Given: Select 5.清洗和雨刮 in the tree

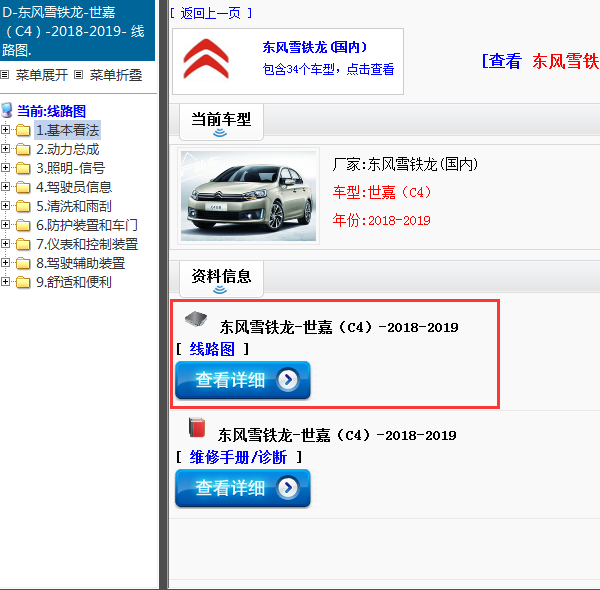Looking at the screenshot, I should point(74,206).
